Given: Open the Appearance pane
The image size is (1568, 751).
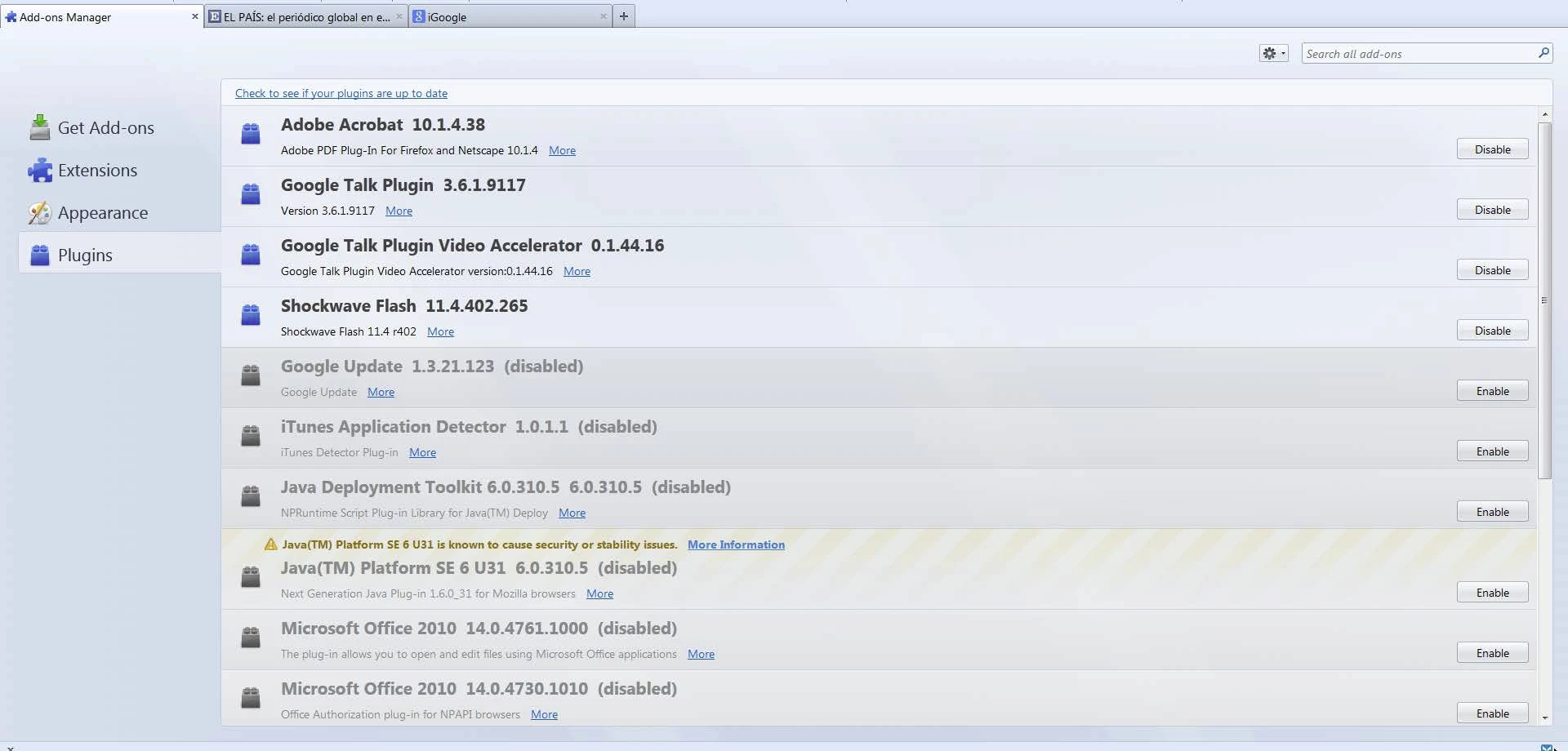Looking at the screenshot, I should 119,212.
